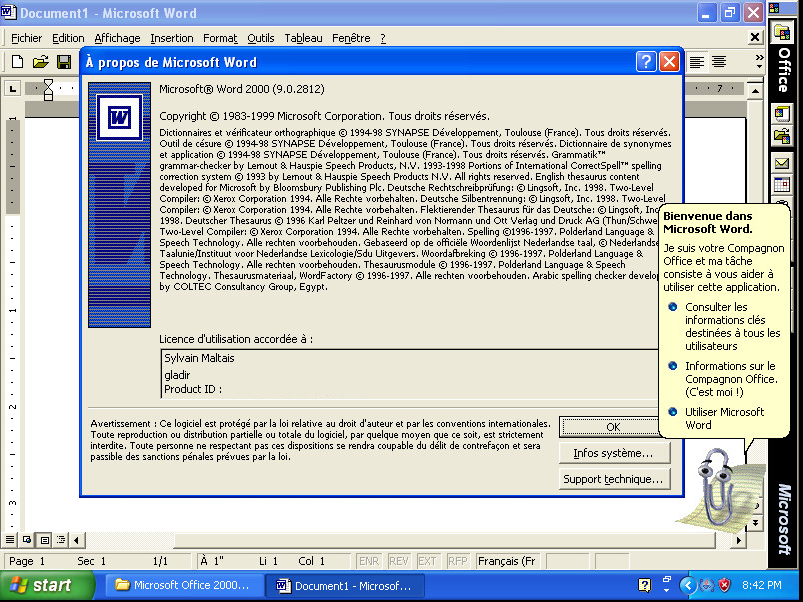Click the Infos système button

[x=614, y=453]
